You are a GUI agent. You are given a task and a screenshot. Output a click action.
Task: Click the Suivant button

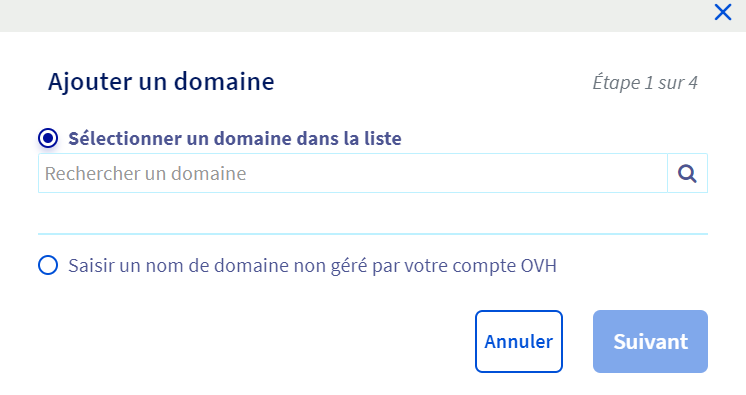click(x=650, y=341)
